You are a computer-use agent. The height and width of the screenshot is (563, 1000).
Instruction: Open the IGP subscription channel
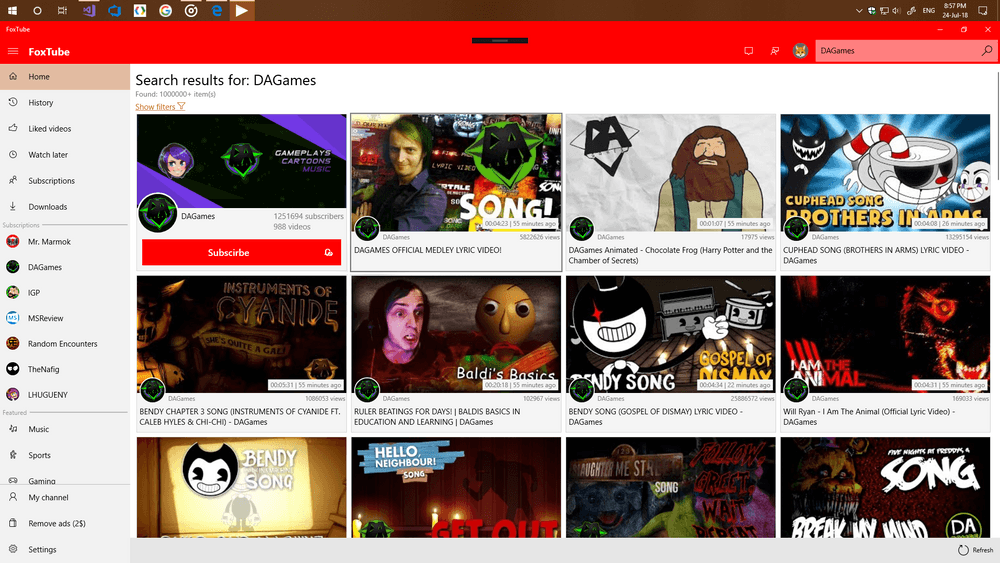click(65, 293)
